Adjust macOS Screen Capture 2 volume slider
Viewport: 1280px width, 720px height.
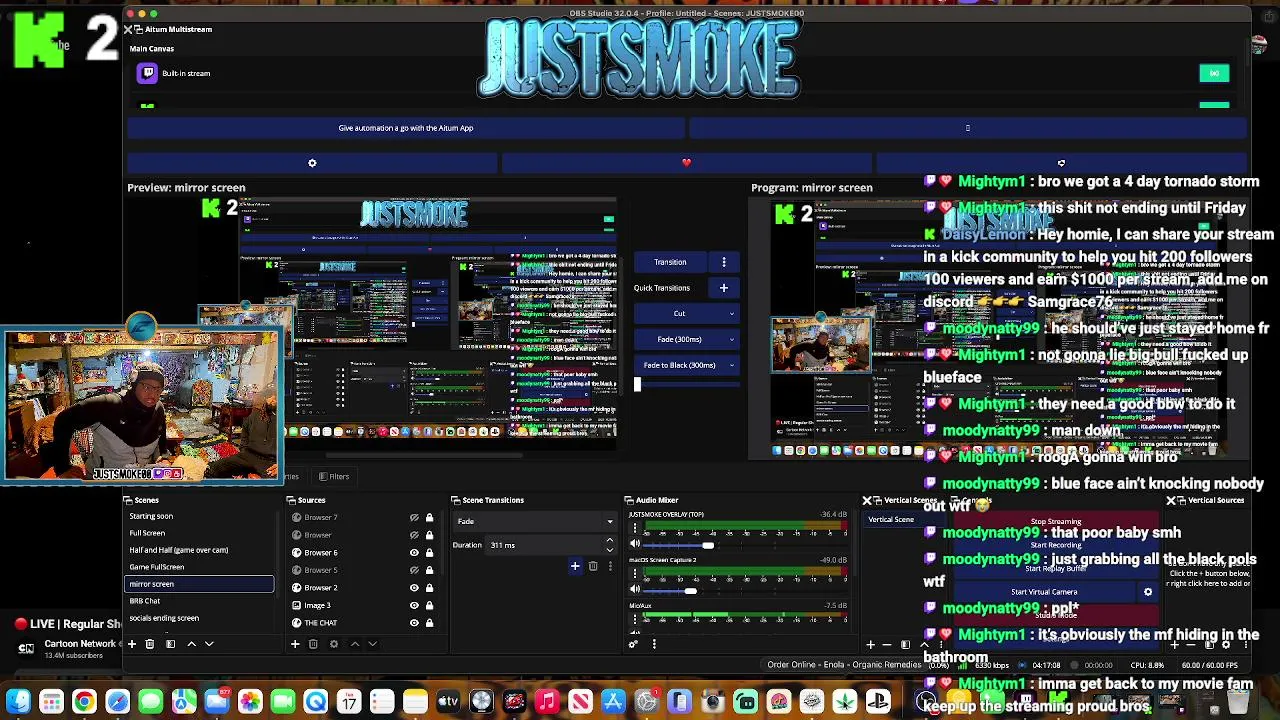[690, 591]
